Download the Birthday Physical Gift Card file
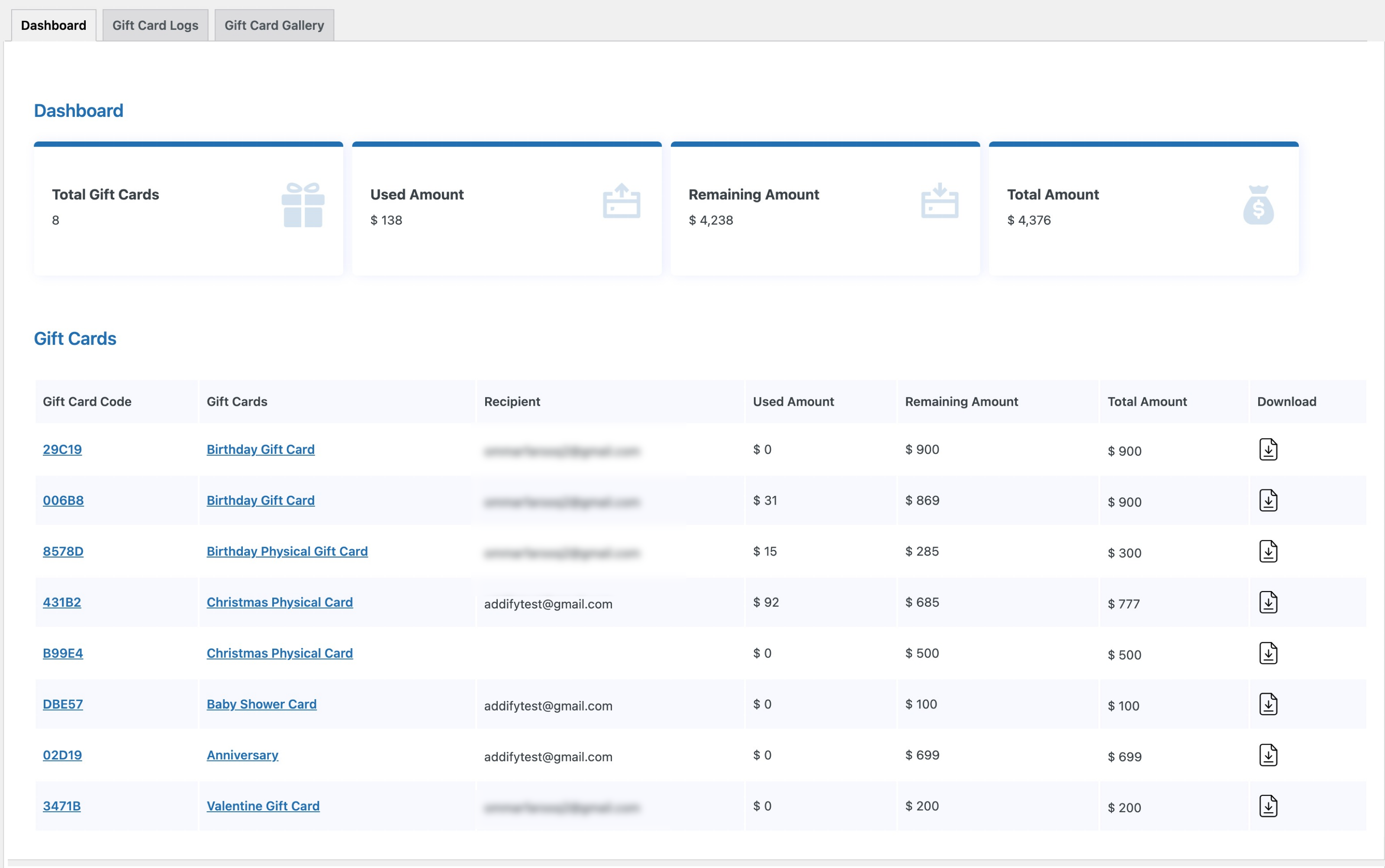 (1268, 551)
